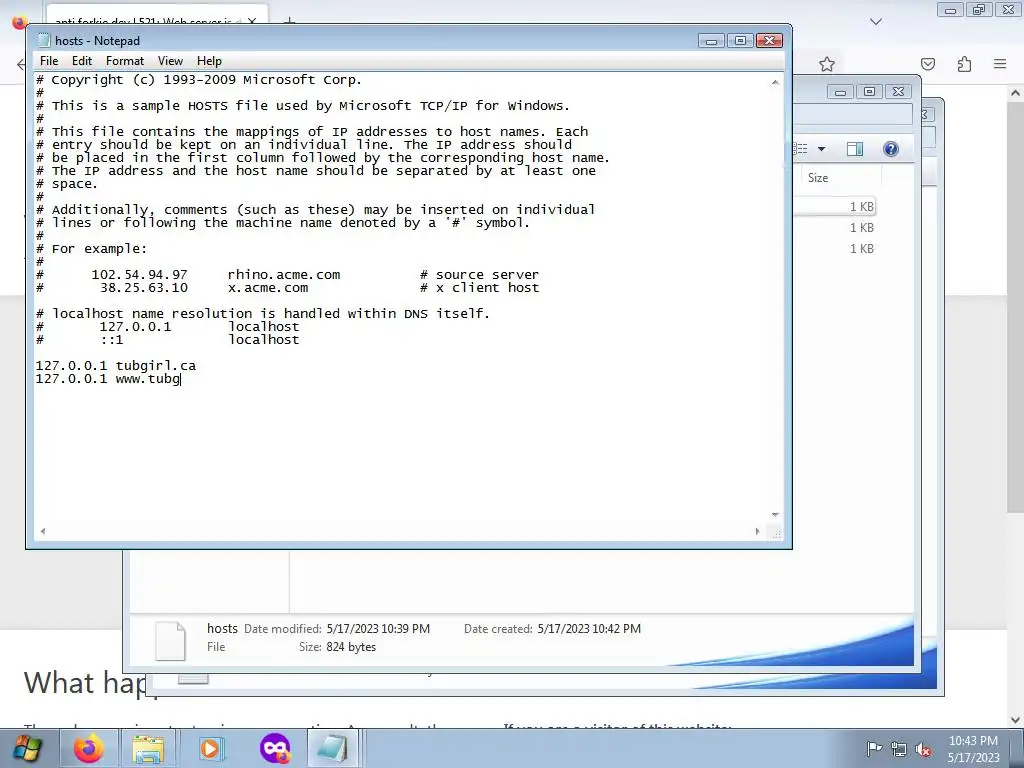Click the Firefox page scrollbar down arrow
The image size is (1024, 768).
tap(1016, 720)
